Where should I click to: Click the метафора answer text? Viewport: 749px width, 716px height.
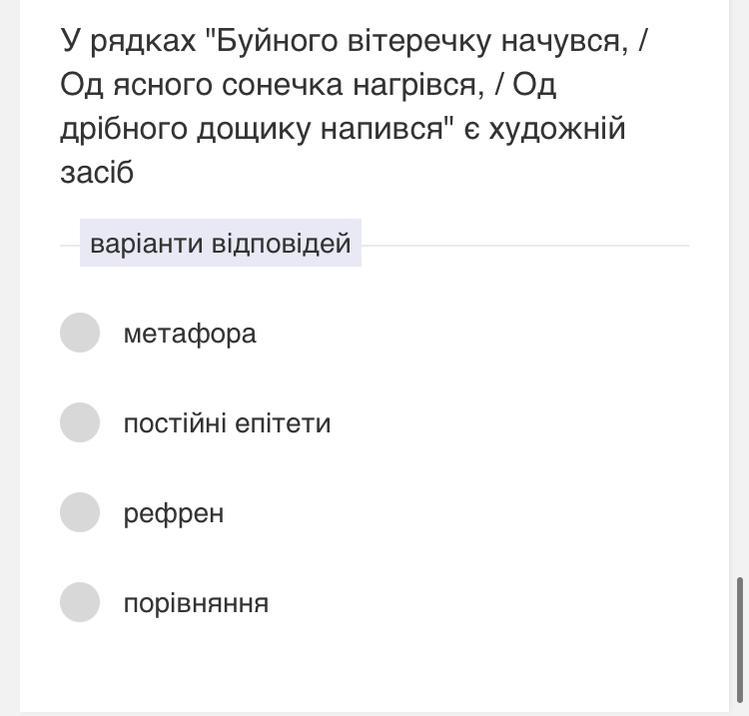coord(190,333)
